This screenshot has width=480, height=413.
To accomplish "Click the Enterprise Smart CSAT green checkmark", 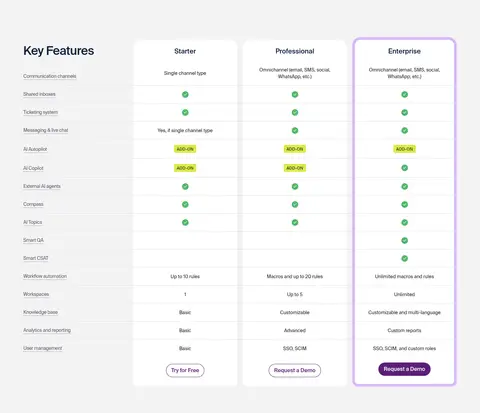I will [x=404, y=258].
